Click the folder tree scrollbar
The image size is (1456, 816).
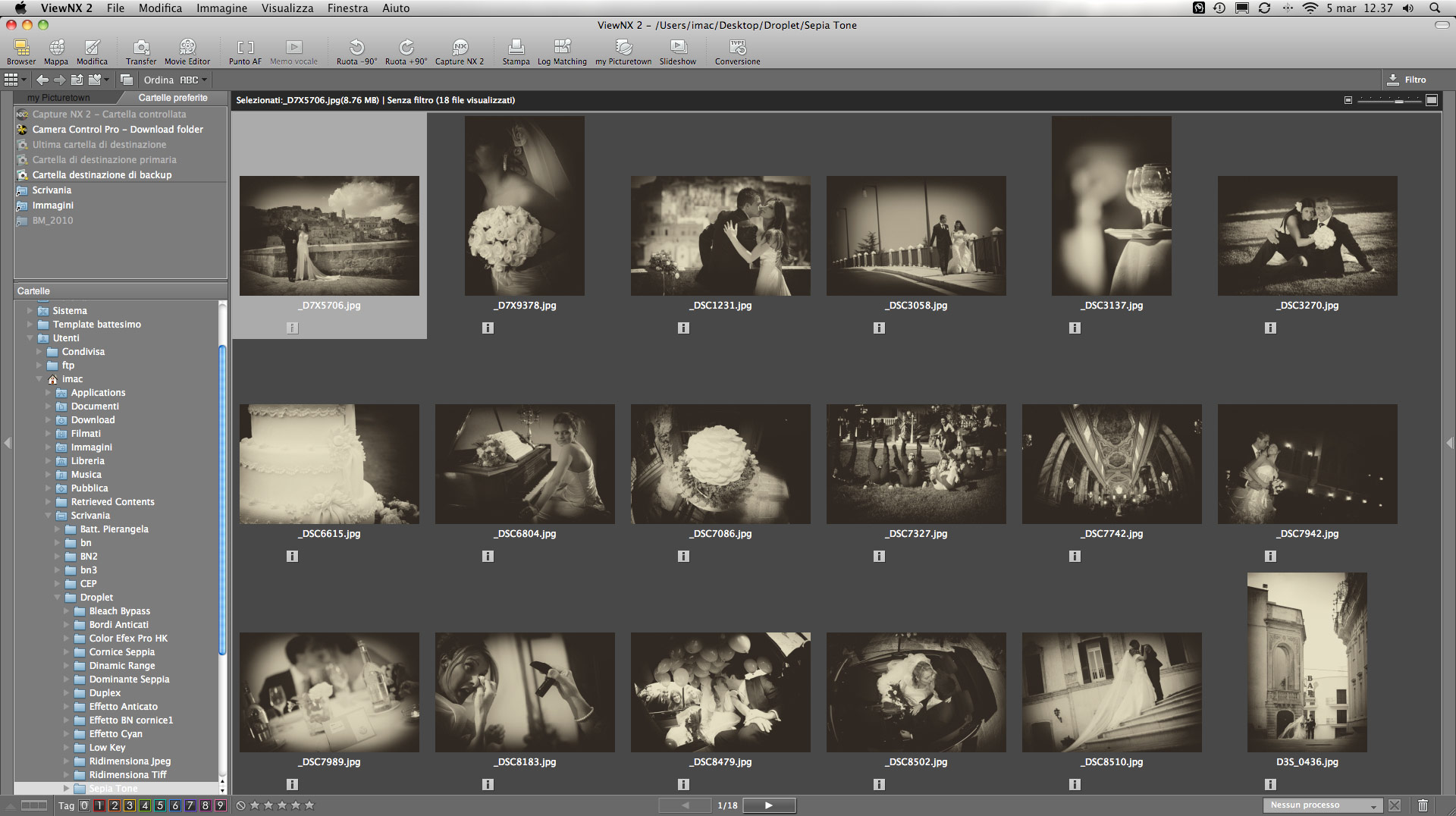222,501
